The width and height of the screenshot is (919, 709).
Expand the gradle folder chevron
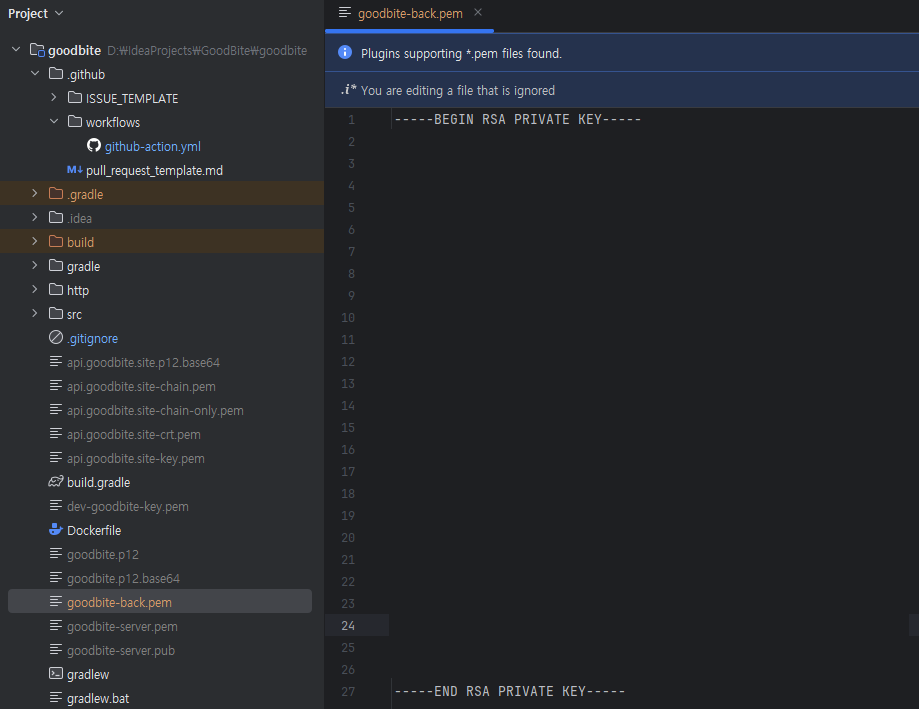click(x=35, y=265)
